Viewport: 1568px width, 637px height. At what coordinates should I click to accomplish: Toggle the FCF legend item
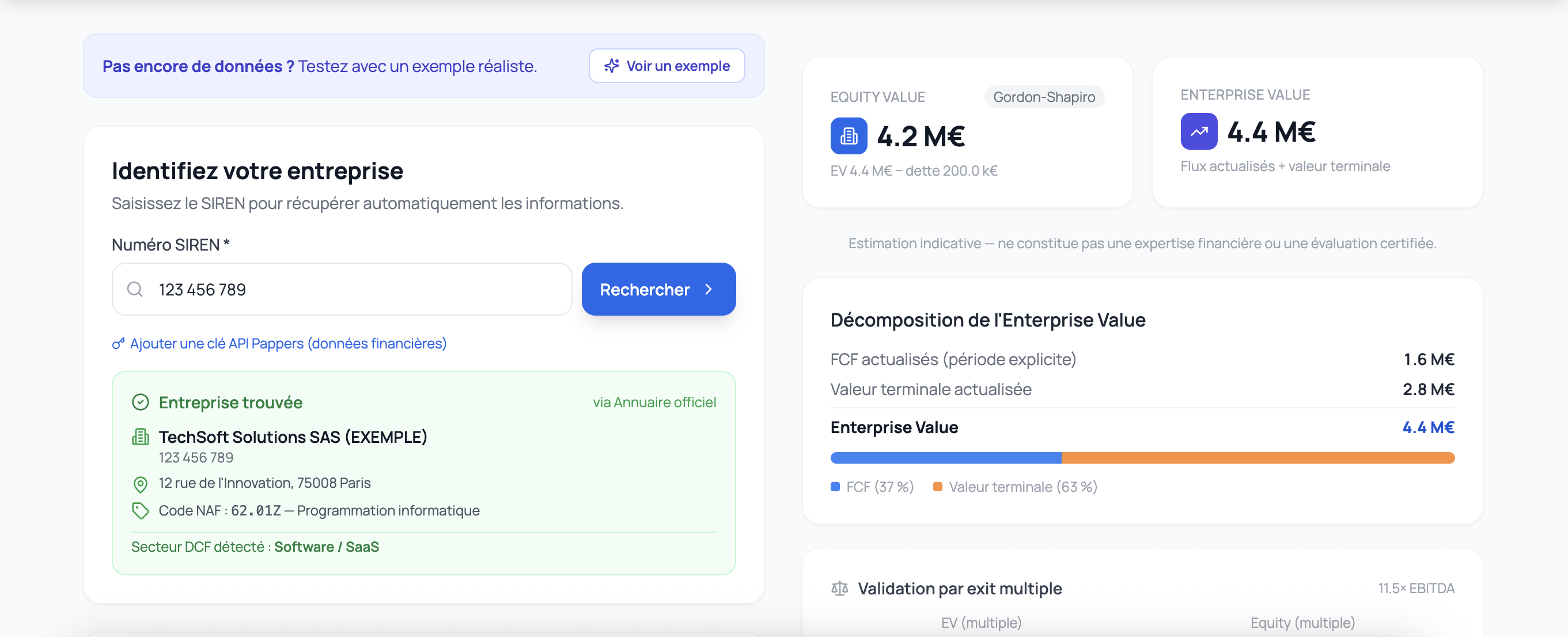click(872, 487)
